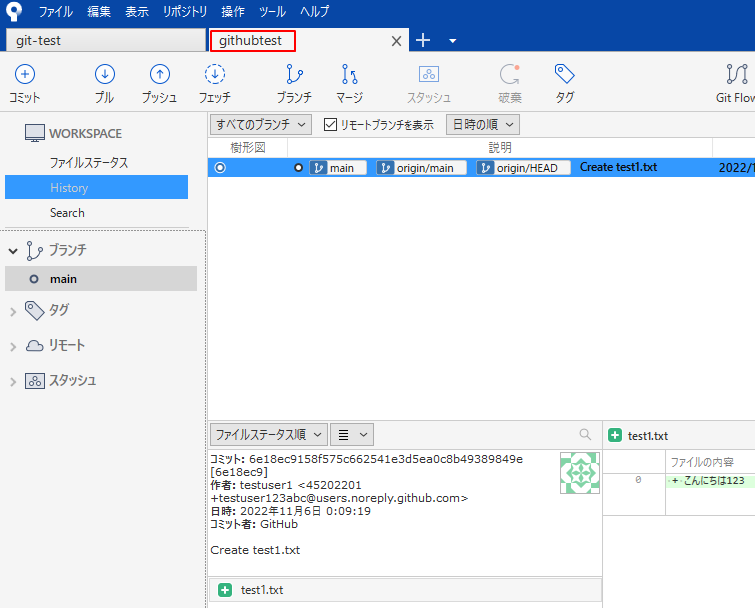Click the test1.txt diff header name
The image size is (755, 608).
pyautogui.click(x=648, y=436)
